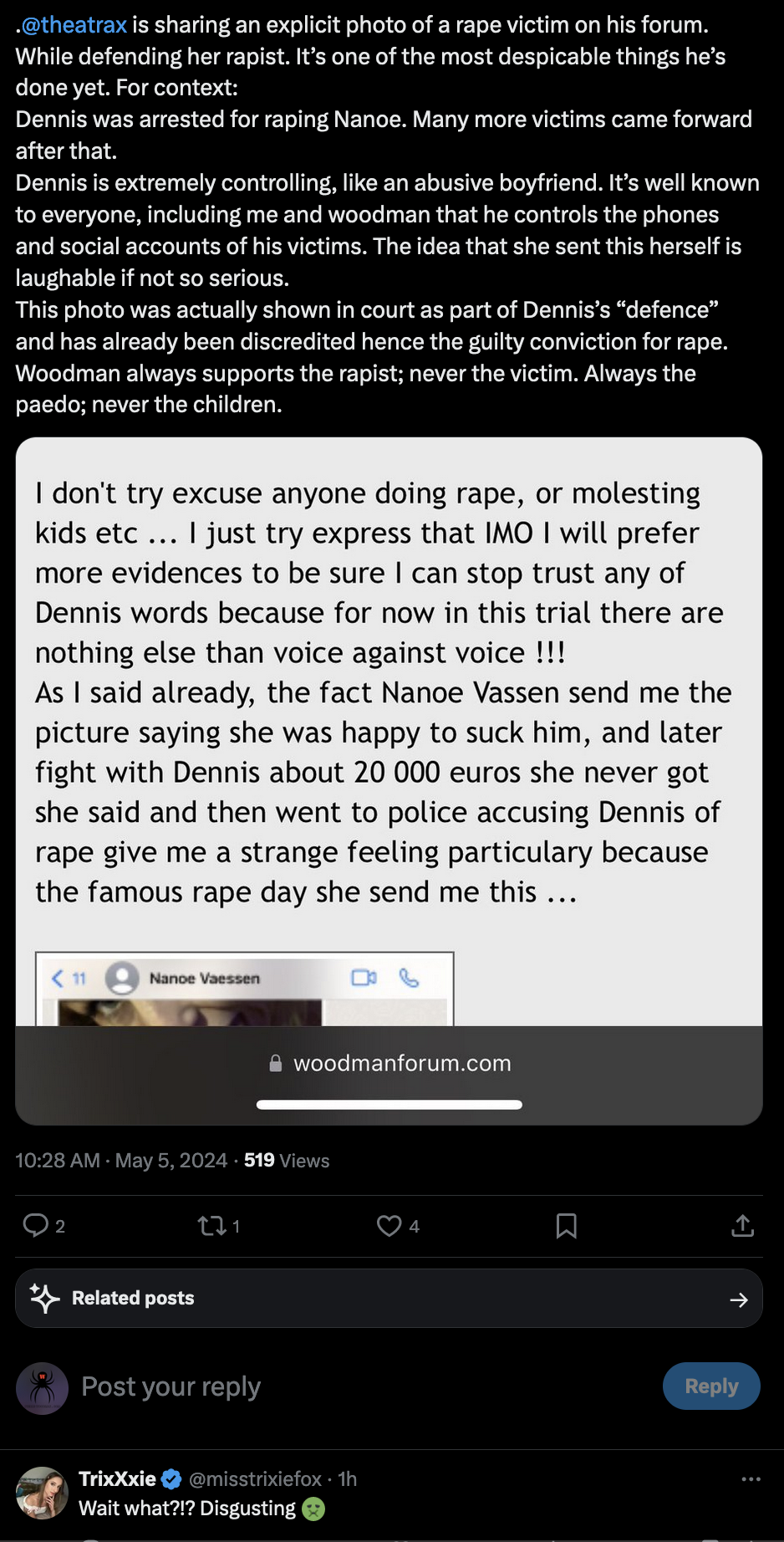This screenshot has width=784, height=1542.
Task: Click the 519 Views count
Action: [287, 1161]
